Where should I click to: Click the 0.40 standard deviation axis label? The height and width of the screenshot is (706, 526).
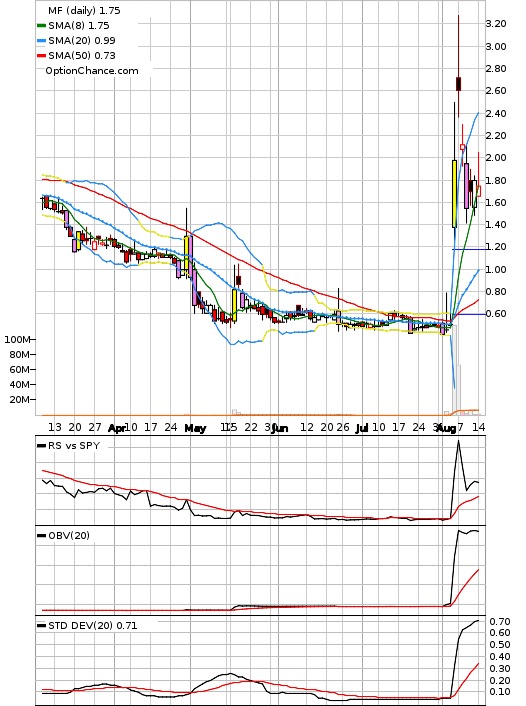click(500, 657)
